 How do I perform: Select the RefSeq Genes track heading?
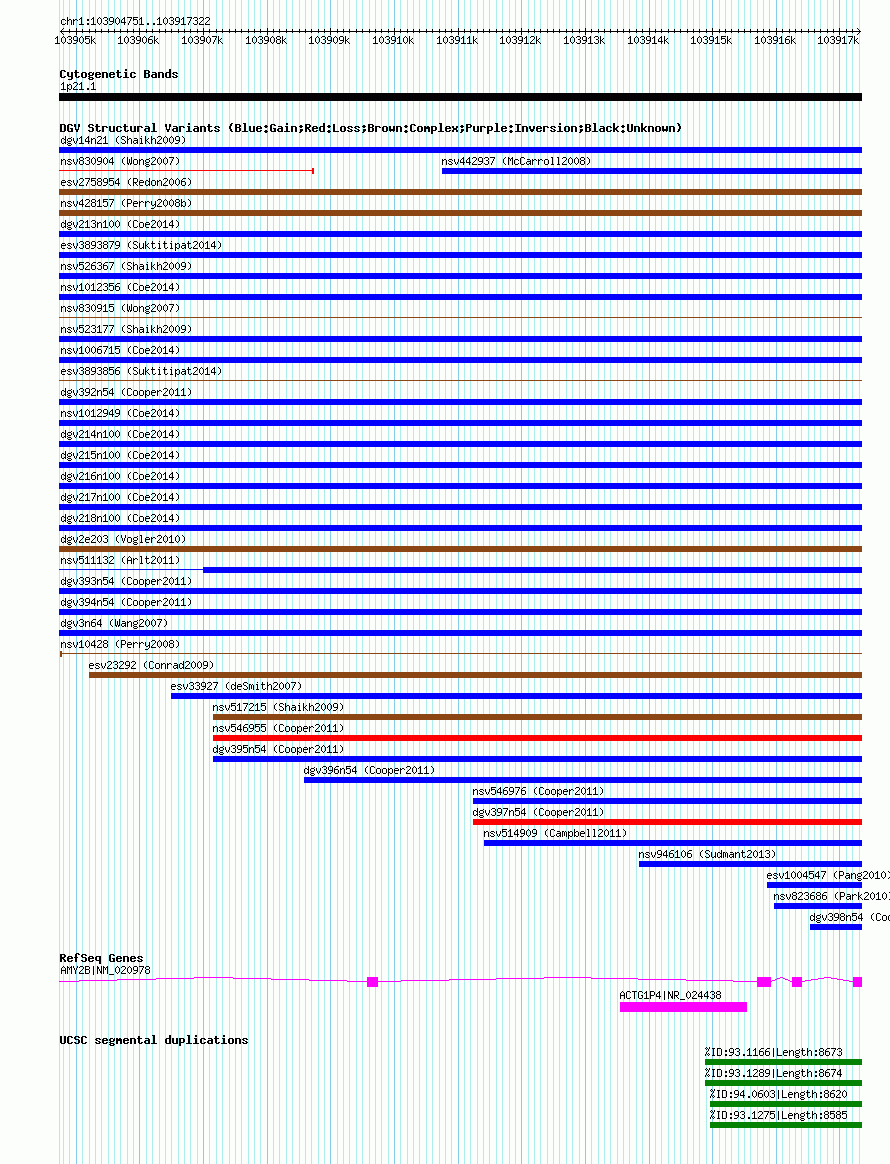pos(101,958)
